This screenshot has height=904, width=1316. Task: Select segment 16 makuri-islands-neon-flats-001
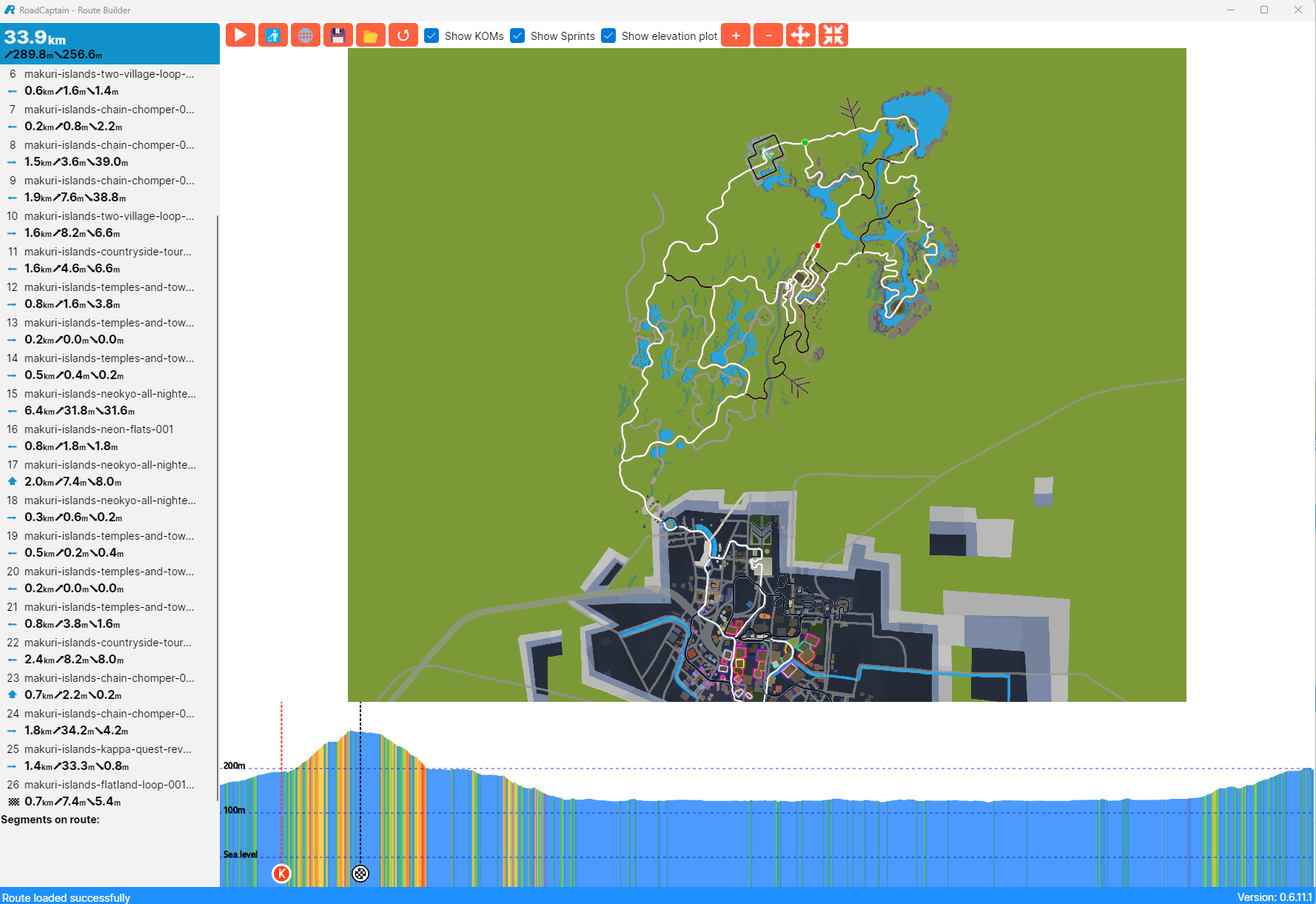point(98,429)
